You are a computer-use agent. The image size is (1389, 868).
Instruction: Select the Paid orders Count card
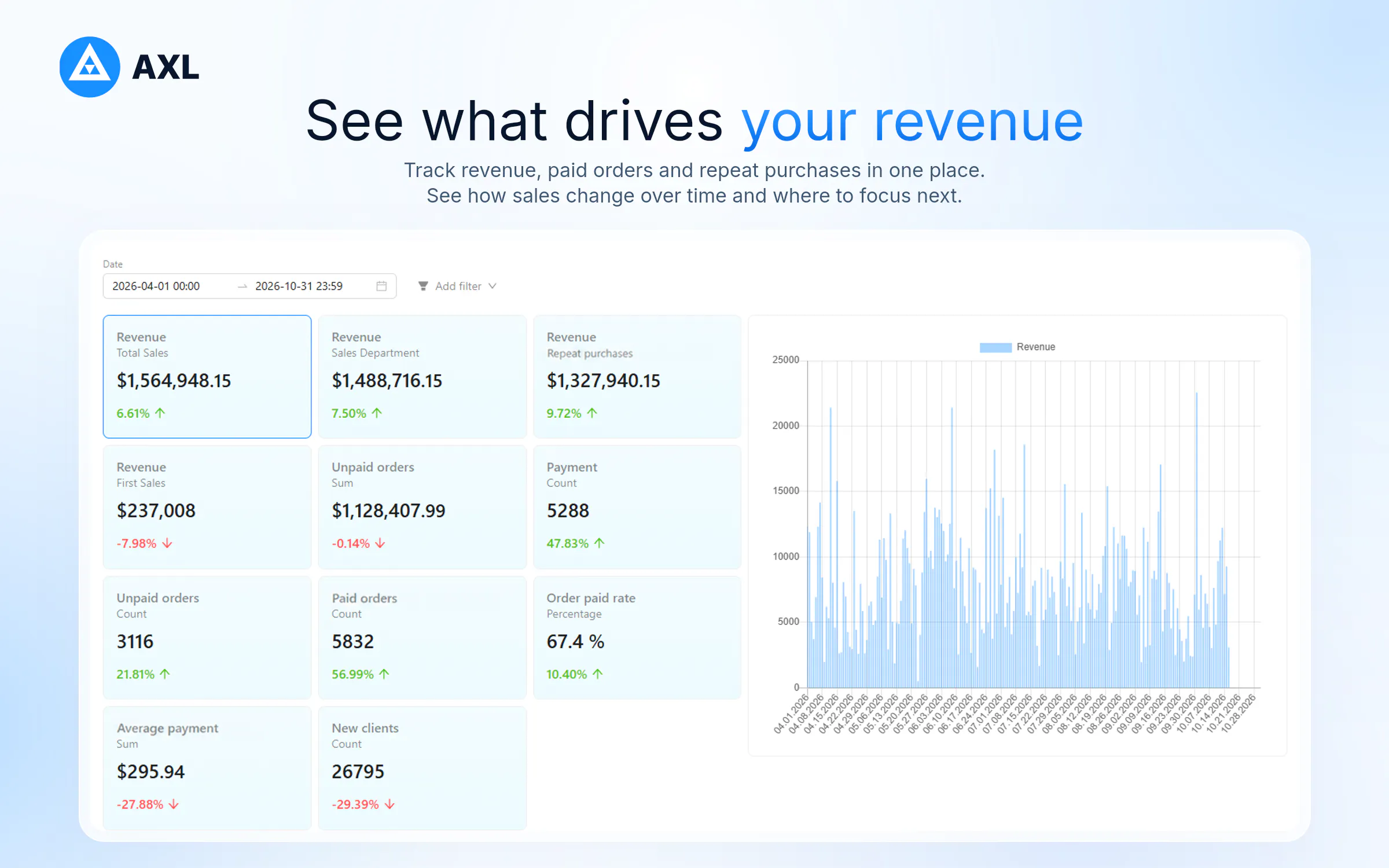(422, 638)
